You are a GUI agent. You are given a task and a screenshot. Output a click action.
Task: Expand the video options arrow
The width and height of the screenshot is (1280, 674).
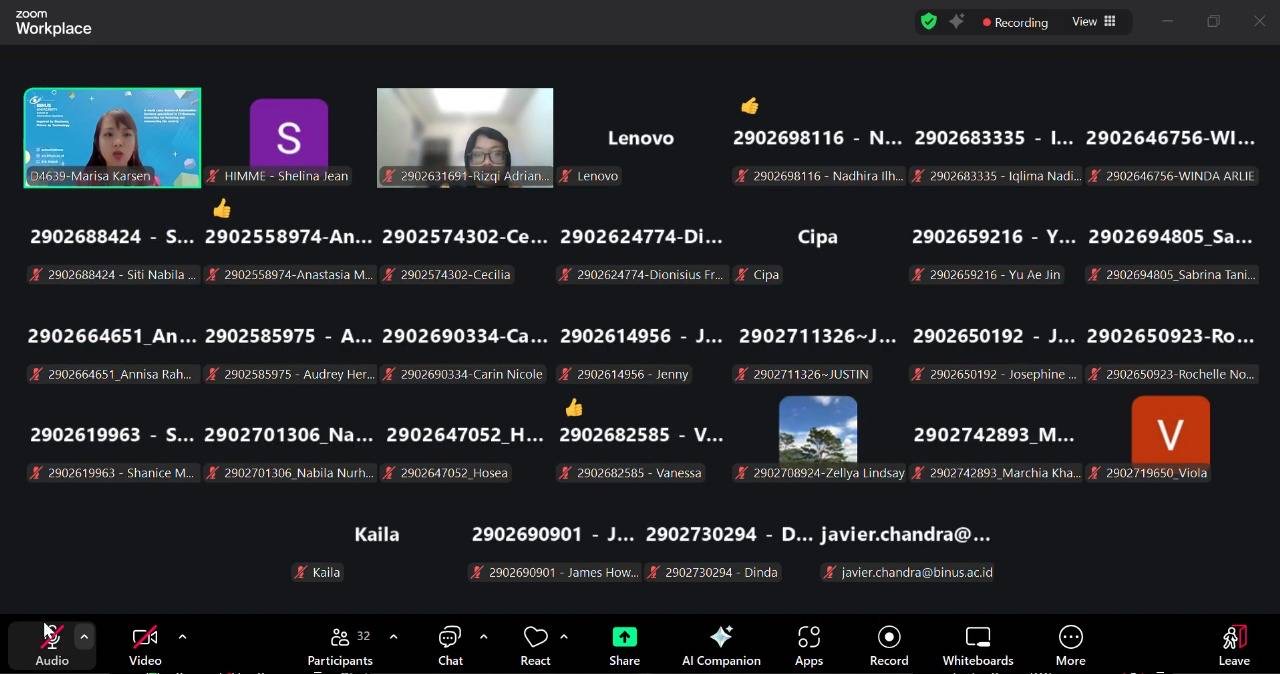click(182, 636)
